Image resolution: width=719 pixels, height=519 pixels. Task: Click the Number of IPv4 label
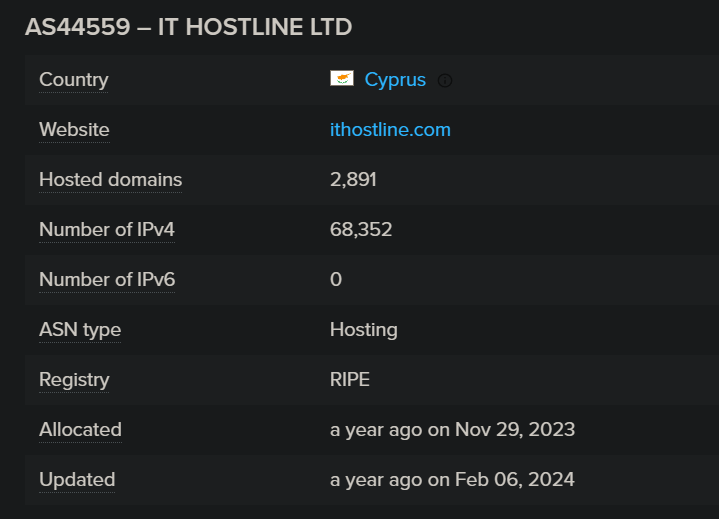(x=106, y=230)
